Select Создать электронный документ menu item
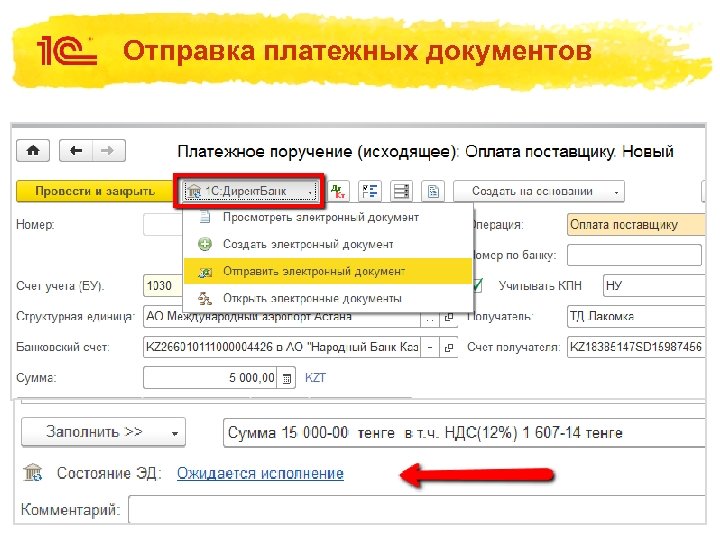The width and height of the screenshot is (720, 540). pyautogui.click(x=328, y=244)
